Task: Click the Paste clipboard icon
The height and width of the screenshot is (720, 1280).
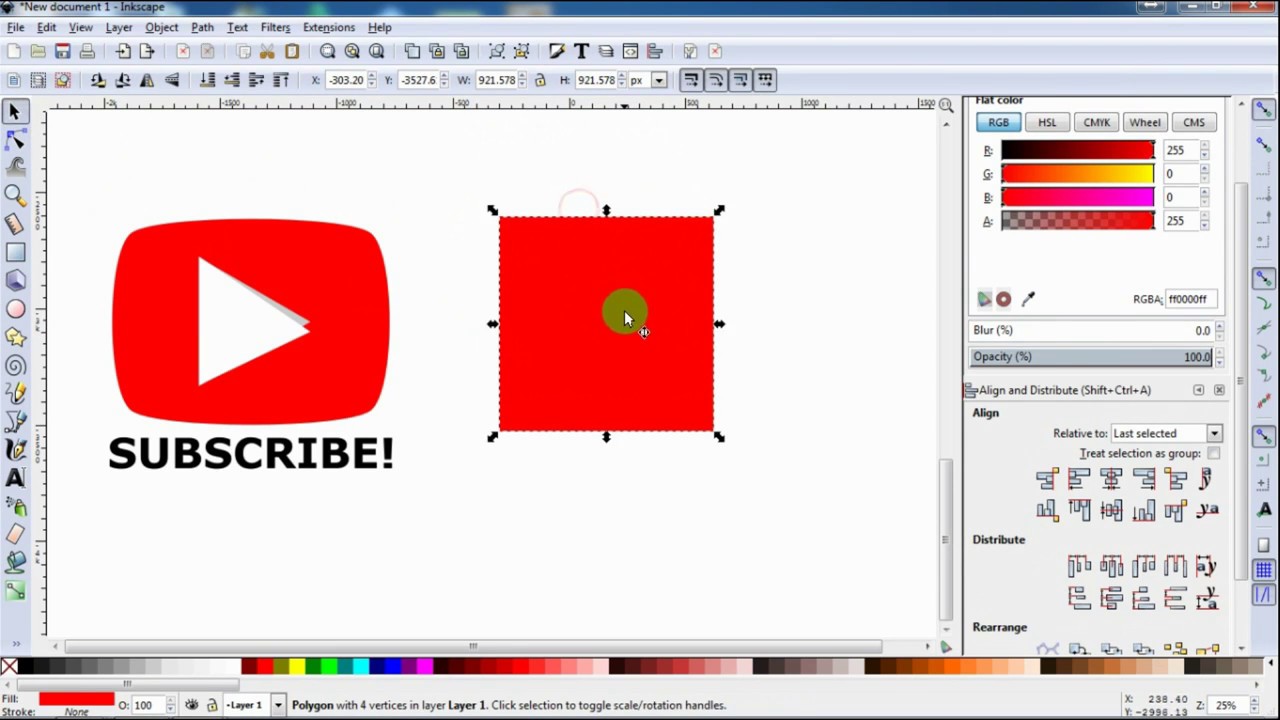Action: click(292, 51)
